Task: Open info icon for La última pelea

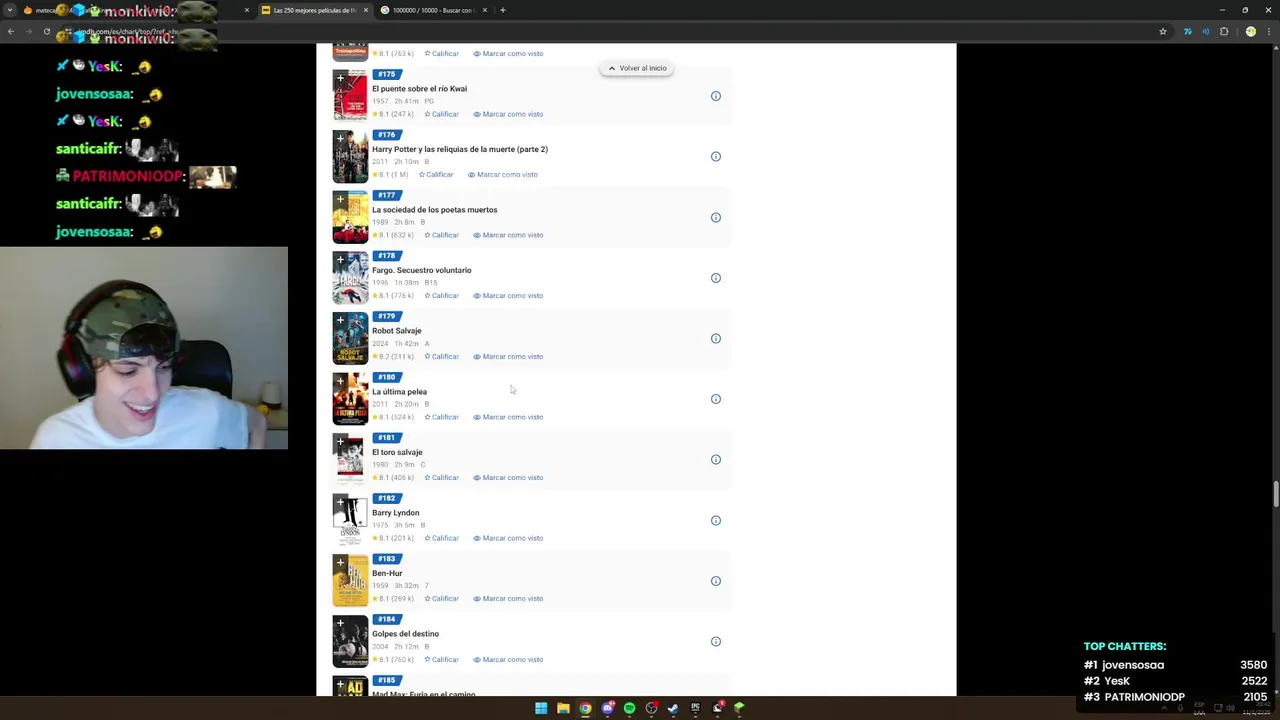Action: 716,399
